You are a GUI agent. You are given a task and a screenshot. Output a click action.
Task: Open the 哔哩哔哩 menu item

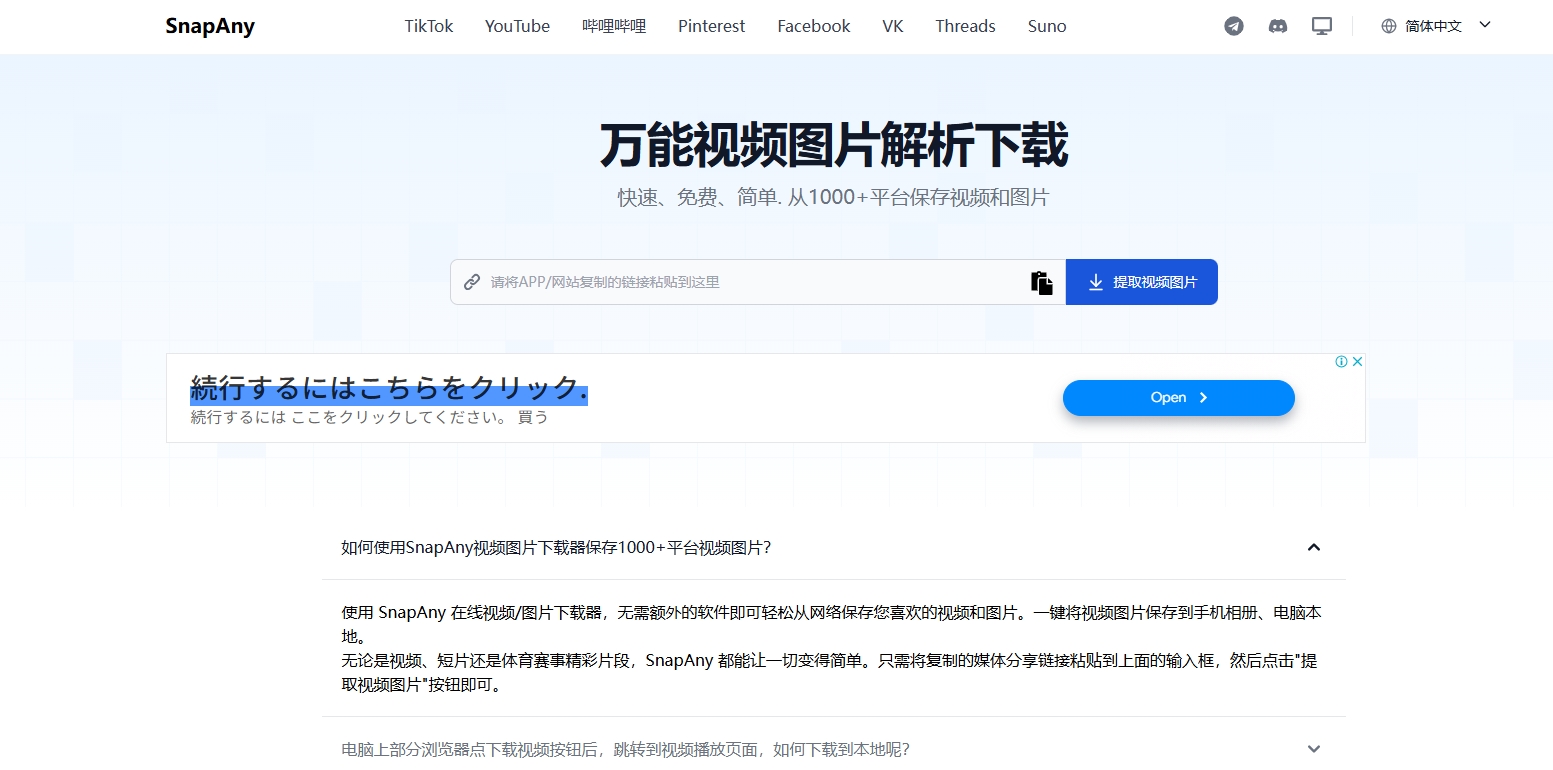[x=614, y=27]
